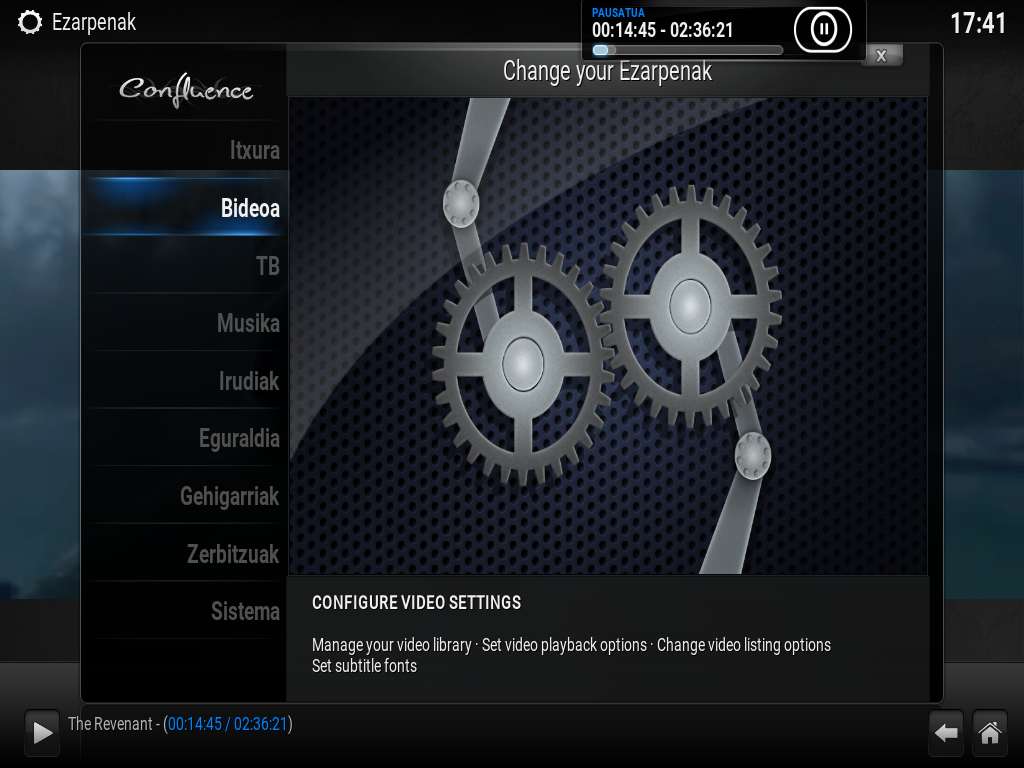Open the Eguraldia settings category

point(185,438)
